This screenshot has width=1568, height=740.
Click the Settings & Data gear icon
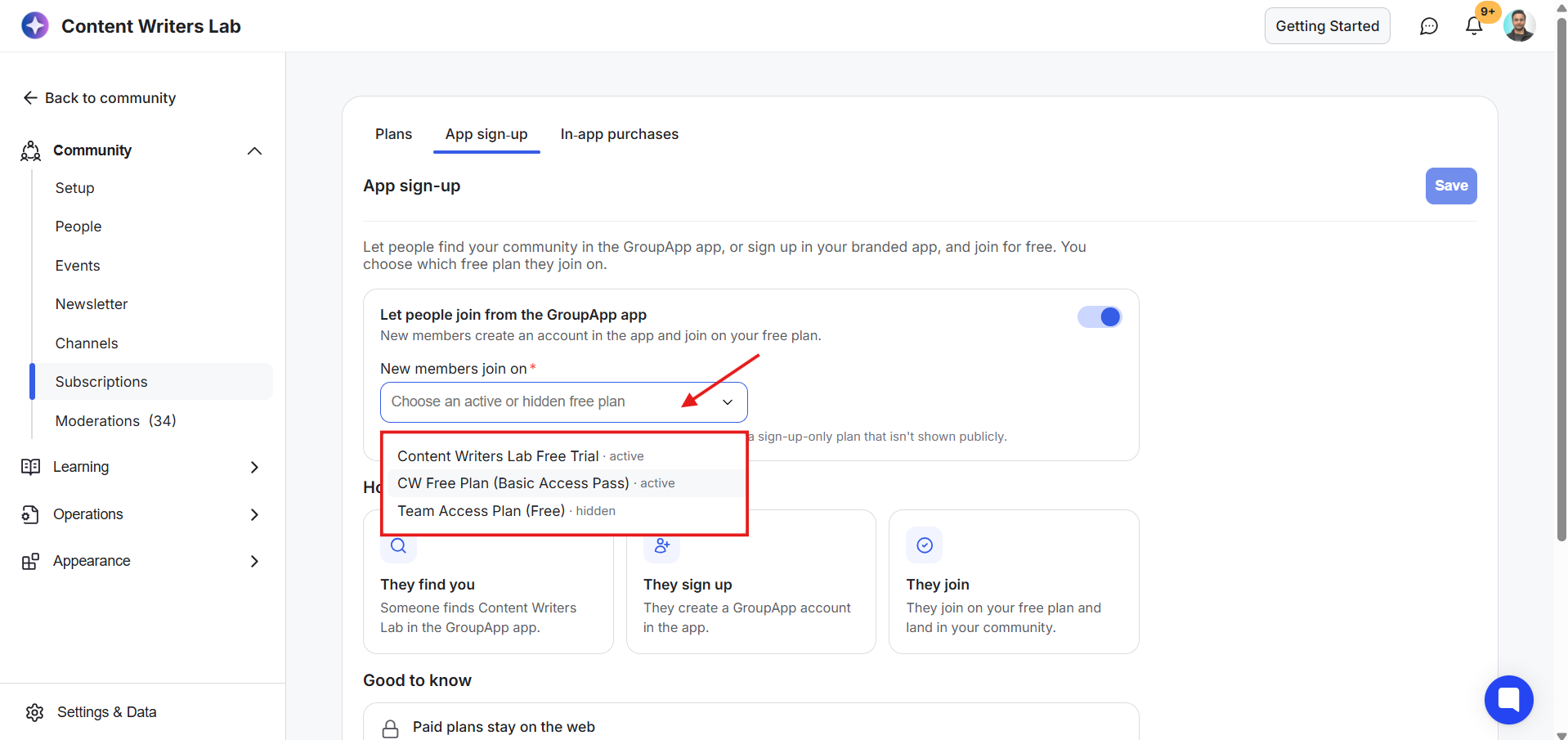[34, 712]
